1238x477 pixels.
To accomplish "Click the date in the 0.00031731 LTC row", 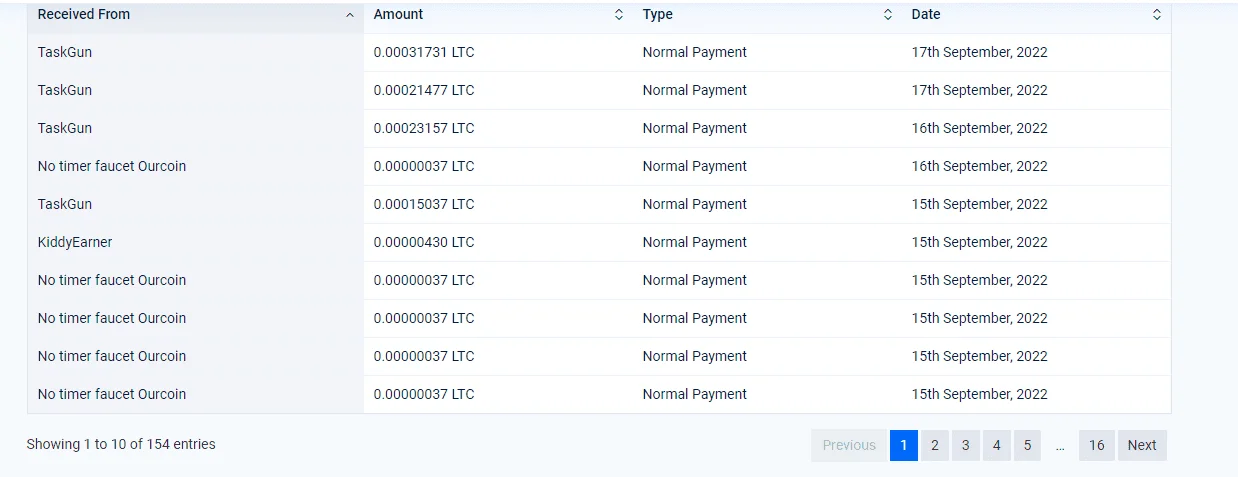I will (x=980, y=52).
